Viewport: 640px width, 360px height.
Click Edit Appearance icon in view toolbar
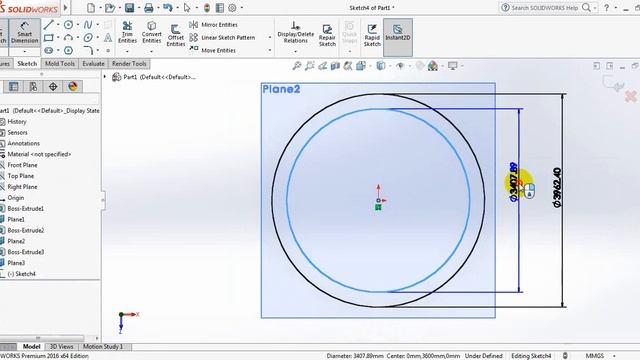pyautogui.click(x=433, y=66)
